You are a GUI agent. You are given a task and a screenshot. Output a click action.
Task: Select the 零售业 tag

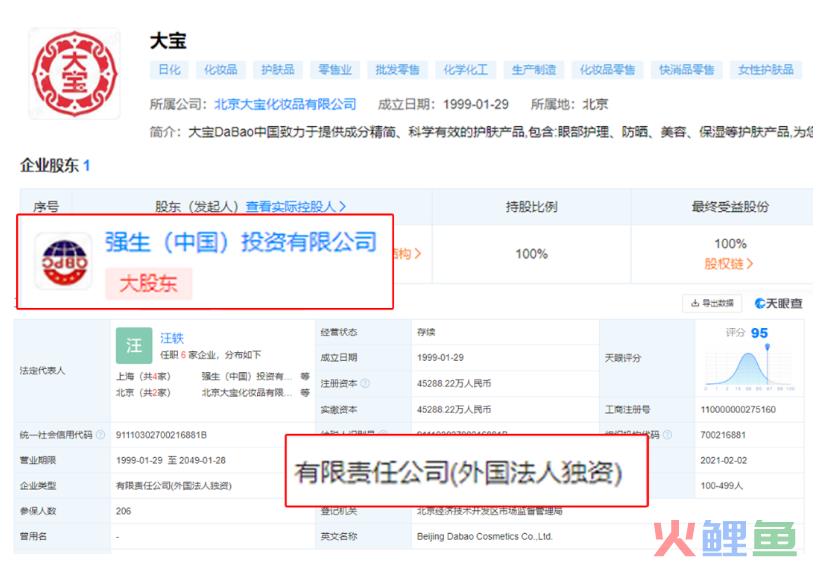tap(335, 70)
